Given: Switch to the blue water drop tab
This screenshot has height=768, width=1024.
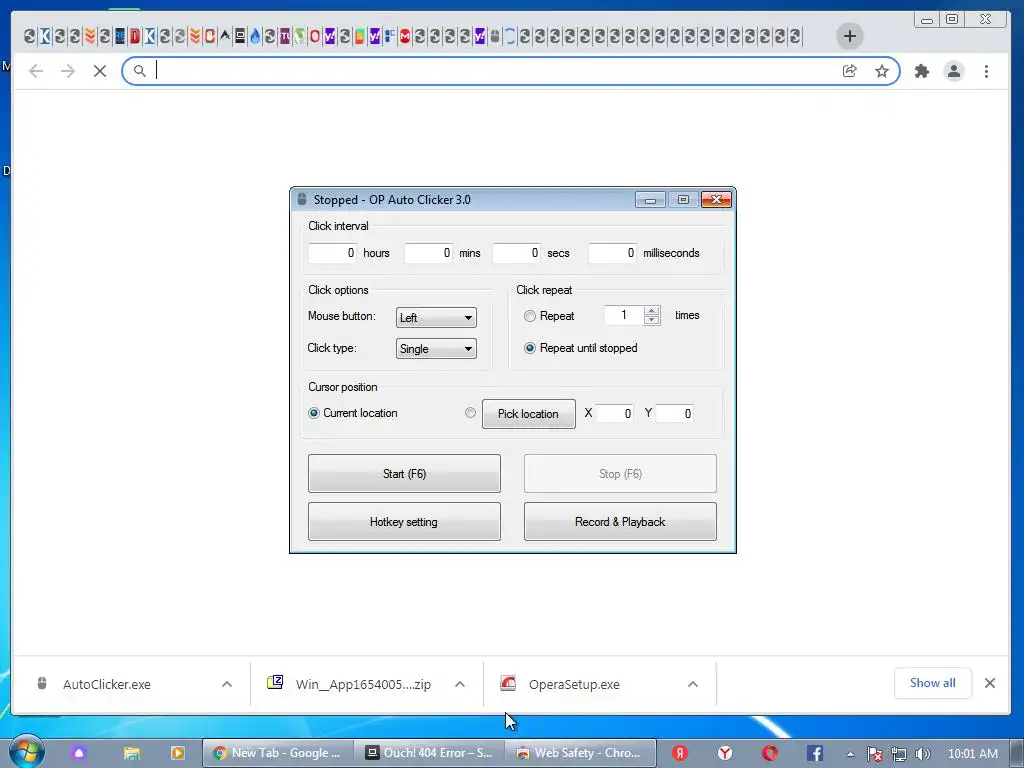Looking at the screenshot, I should [x=255, y=36].
